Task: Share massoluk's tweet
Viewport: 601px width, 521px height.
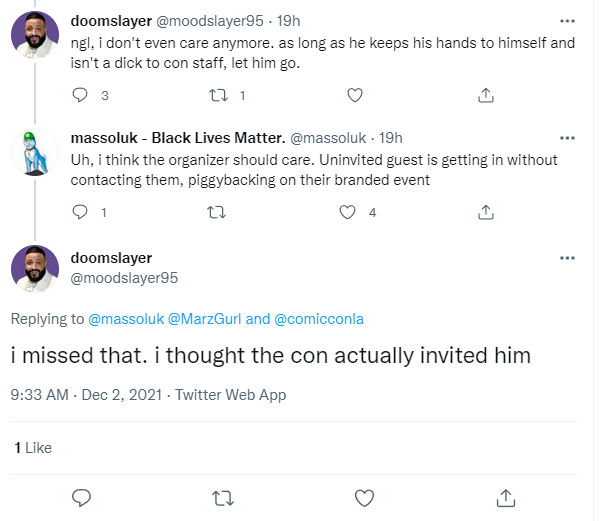Action: pos(486,212)
